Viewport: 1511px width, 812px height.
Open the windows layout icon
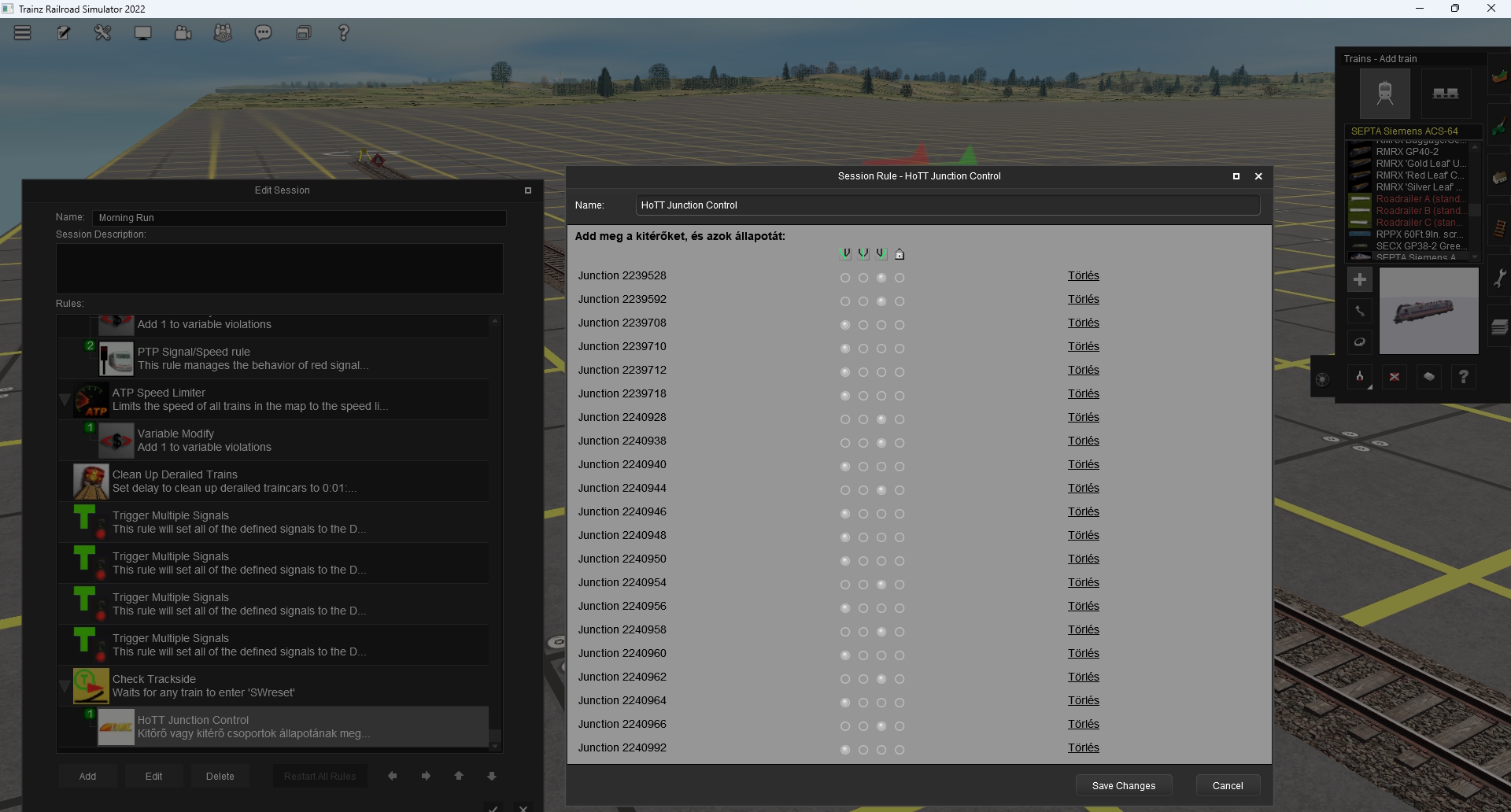point(304,33)
